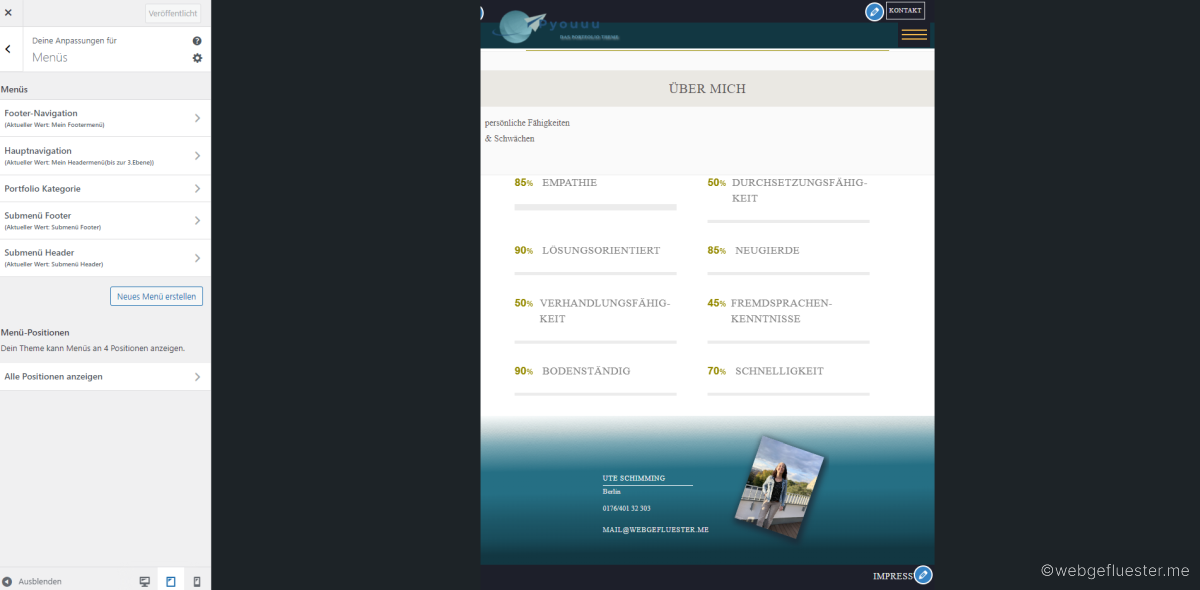Click the Ausblenden collapse arrow icon
This screenshot has height=590, width=1200.
point(7,581)
